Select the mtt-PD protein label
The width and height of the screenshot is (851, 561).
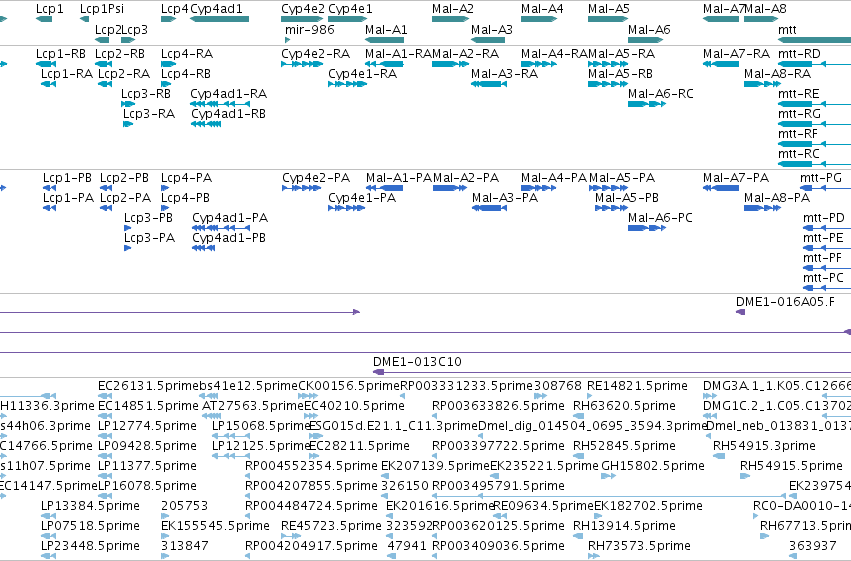click(823, 218)
